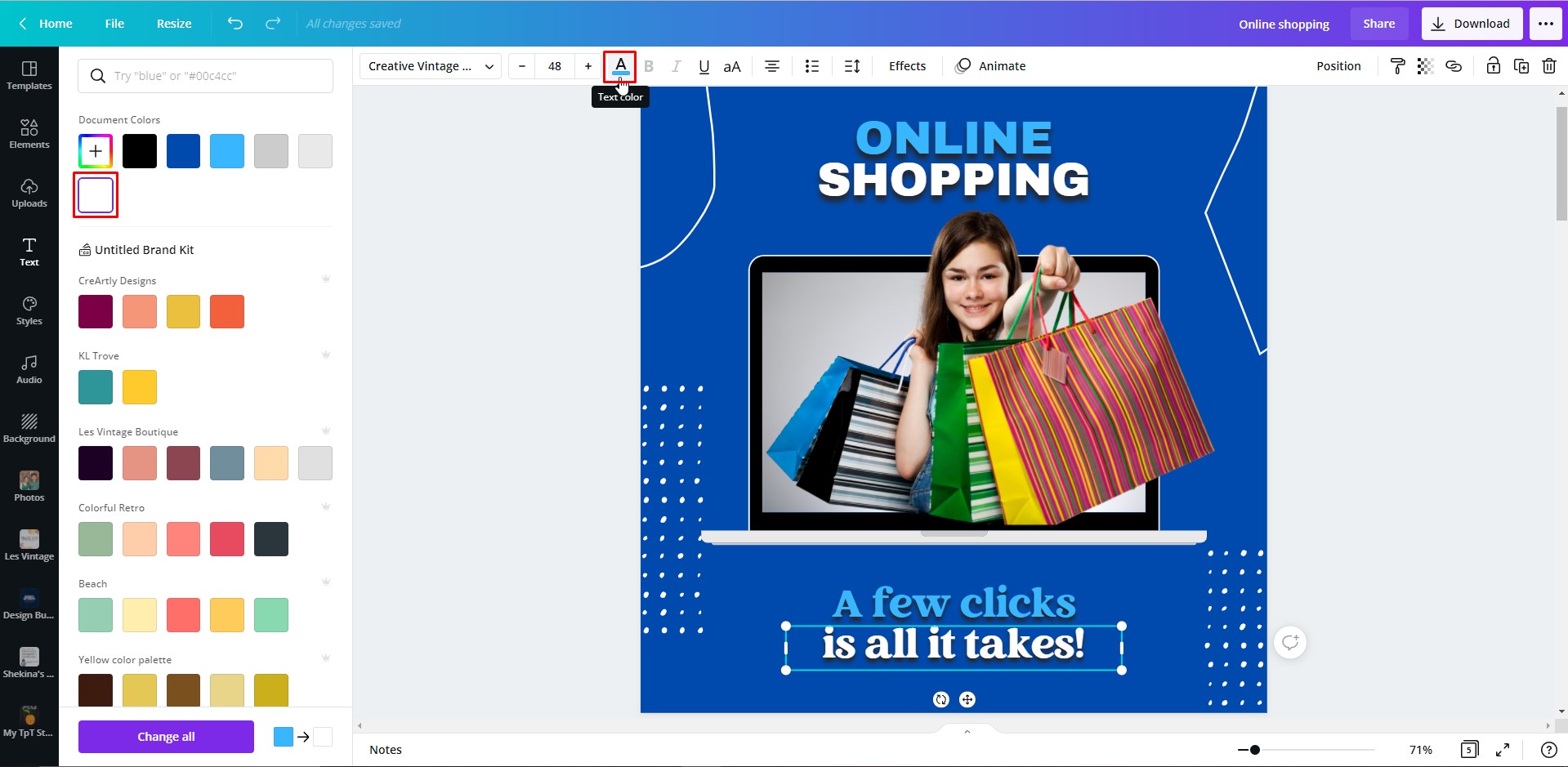The height and width of the screenshot is (767, 1568).
Task: Click the font size field showing 48
Action: tap(555, 66)
